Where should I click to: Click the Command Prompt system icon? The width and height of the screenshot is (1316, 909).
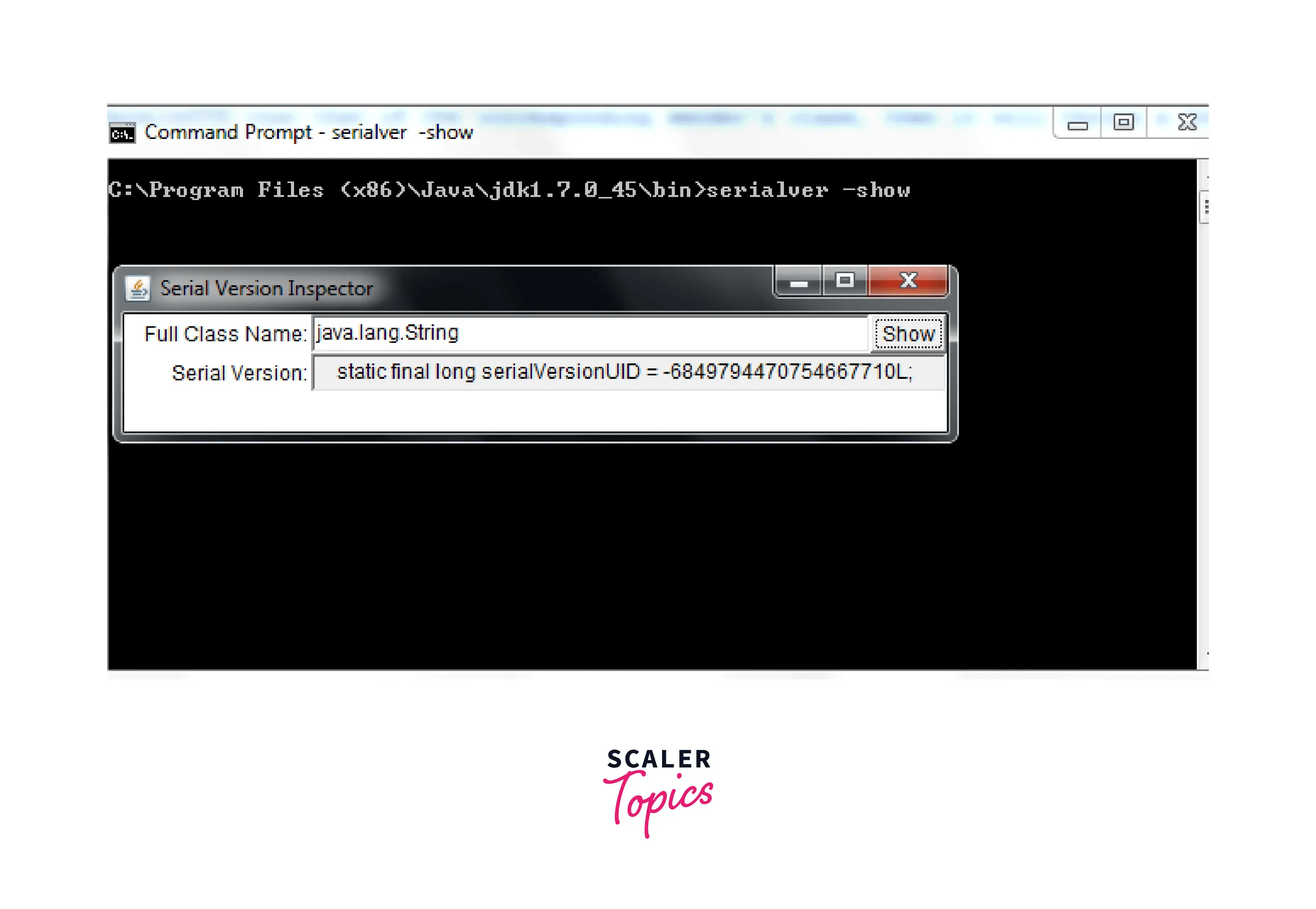pos(122,133)
